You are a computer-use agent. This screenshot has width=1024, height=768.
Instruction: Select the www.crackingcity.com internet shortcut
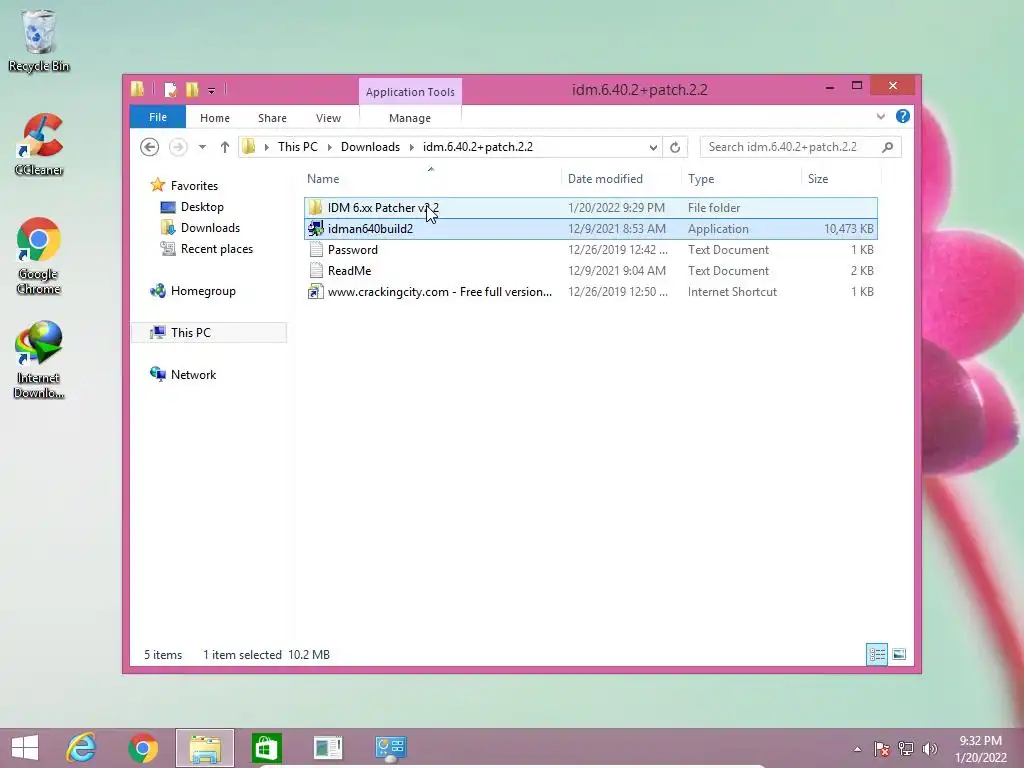tap(591, 292)
